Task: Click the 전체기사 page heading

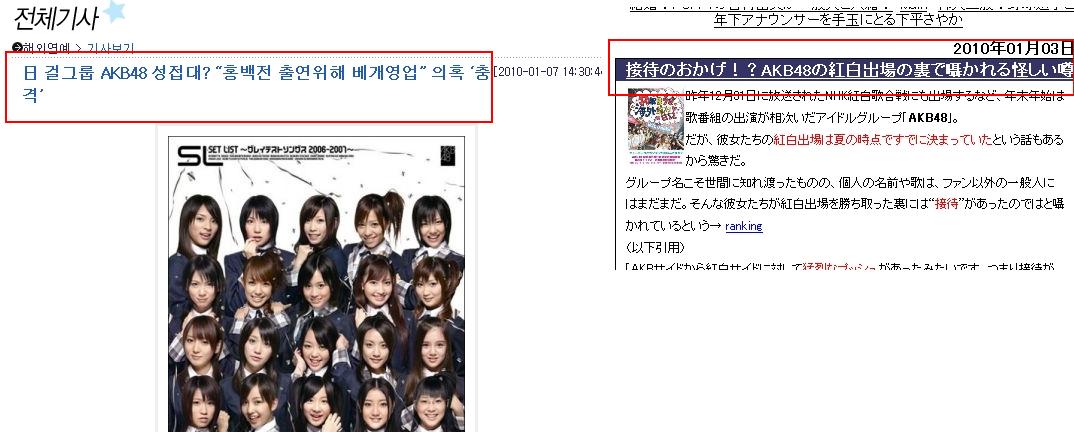Action: point(55,18)
